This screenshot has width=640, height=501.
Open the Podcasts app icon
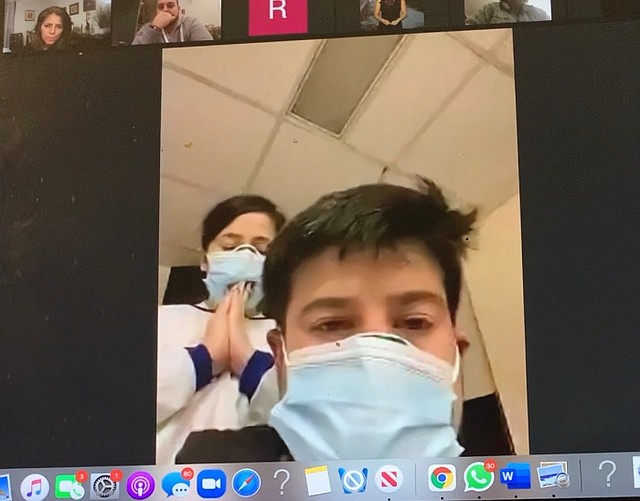[140, 486]
